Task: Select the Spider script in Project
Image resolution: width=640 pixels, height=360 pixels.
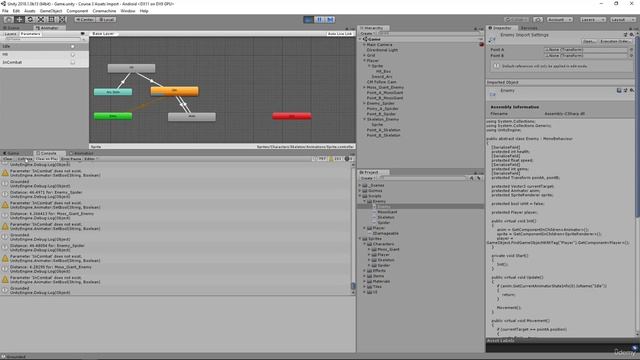Action: (384, 223)
